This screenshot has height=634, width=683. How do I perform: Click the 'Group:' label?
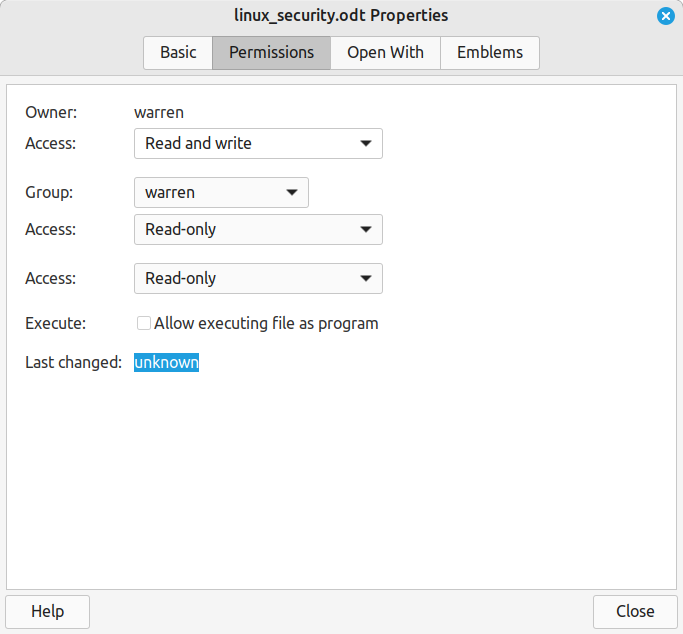coord(49,192)
